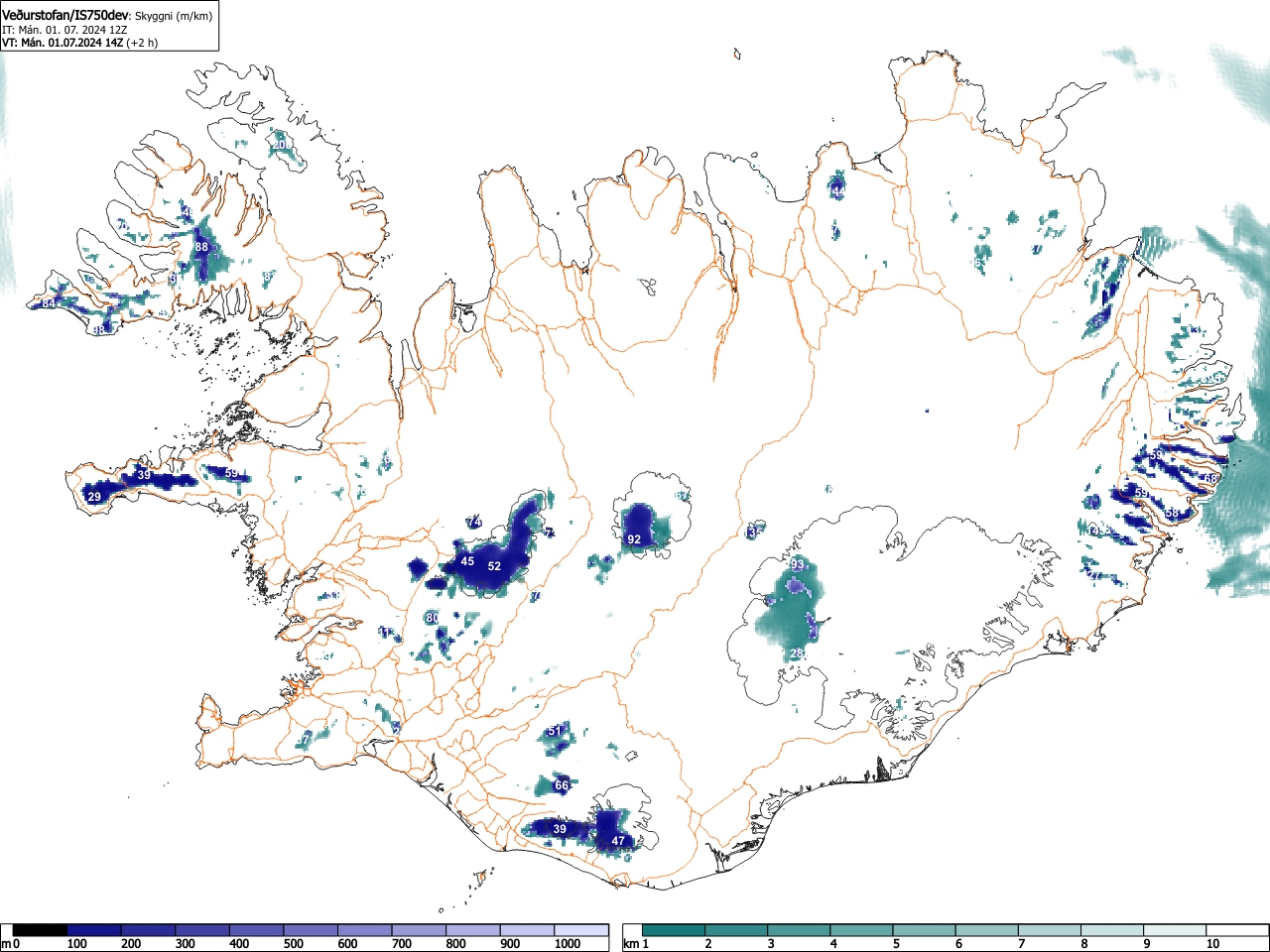Click the '51' visibility value on map
Screen dimensions: 1270x952
[556, 731]
